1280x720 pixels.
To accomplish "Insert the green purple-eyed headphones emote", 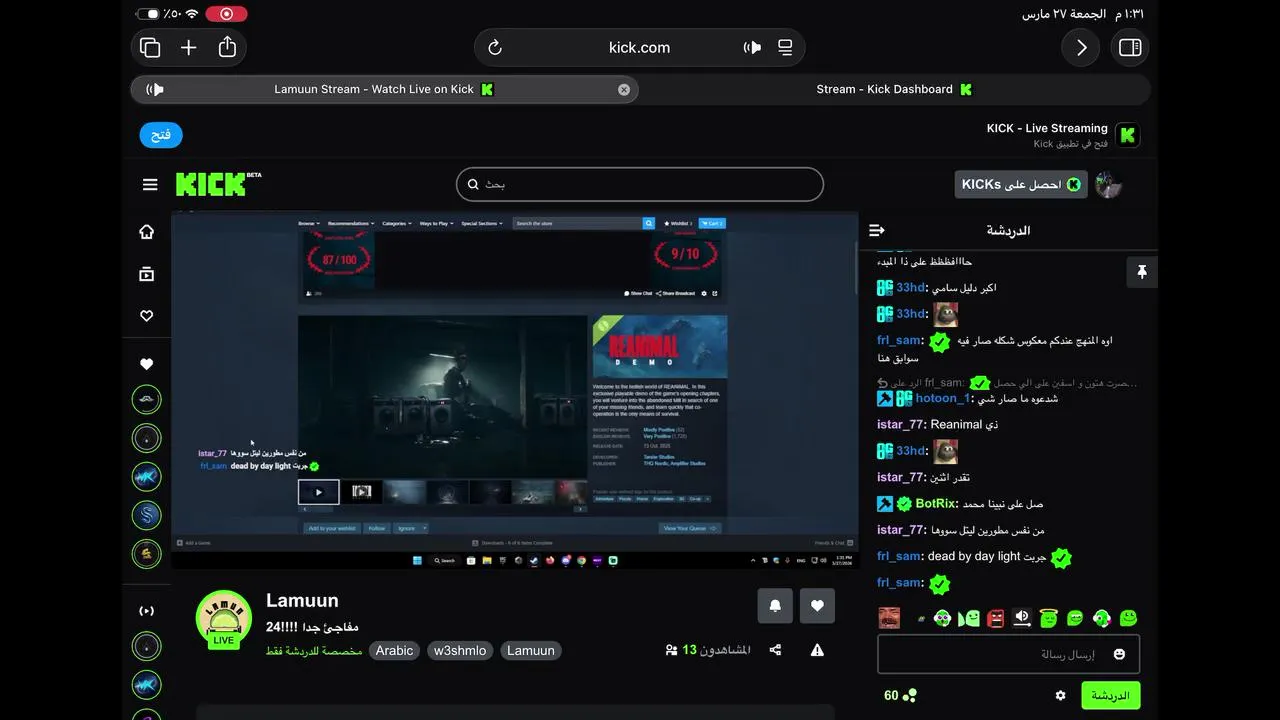I will coord(942,618).
